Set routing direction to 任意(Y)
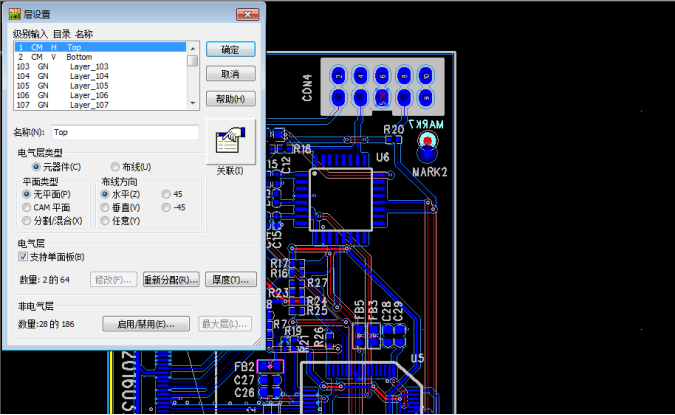The image size is (675, 415). [x=120, y=221]
